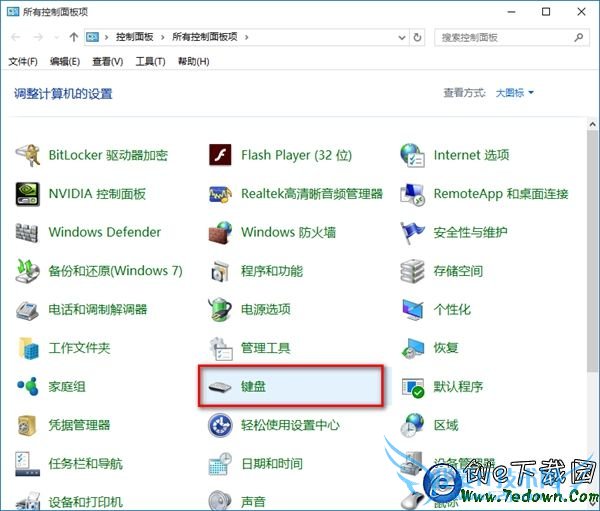Open the 个性化 monitor icon
Image resolution: width=600 pixels, height=511 pixels.
[x=413, y=310]
